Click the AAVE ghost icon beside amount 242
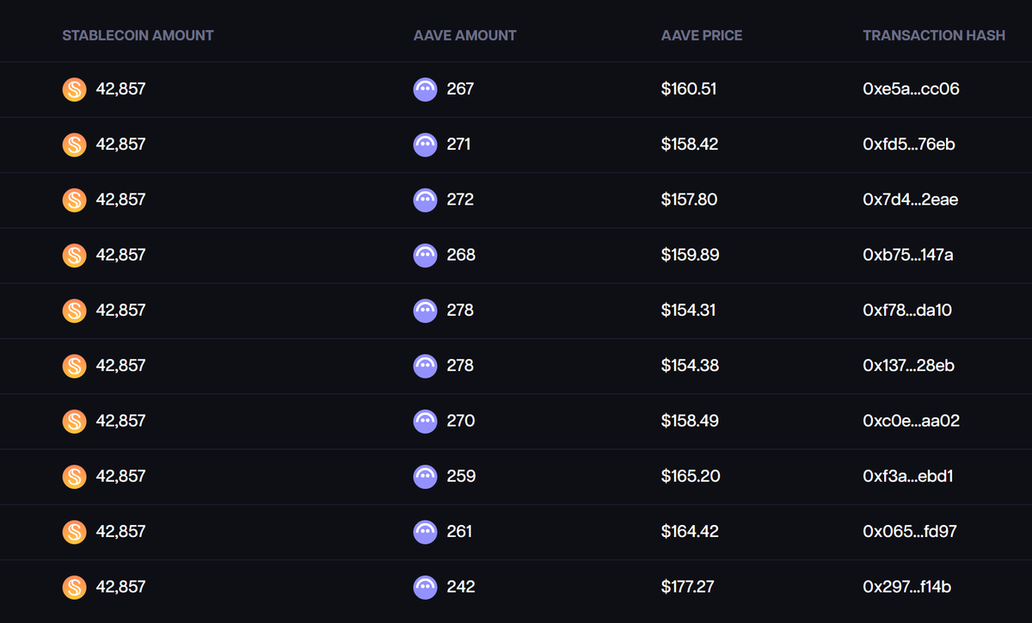 coord(425,588)
